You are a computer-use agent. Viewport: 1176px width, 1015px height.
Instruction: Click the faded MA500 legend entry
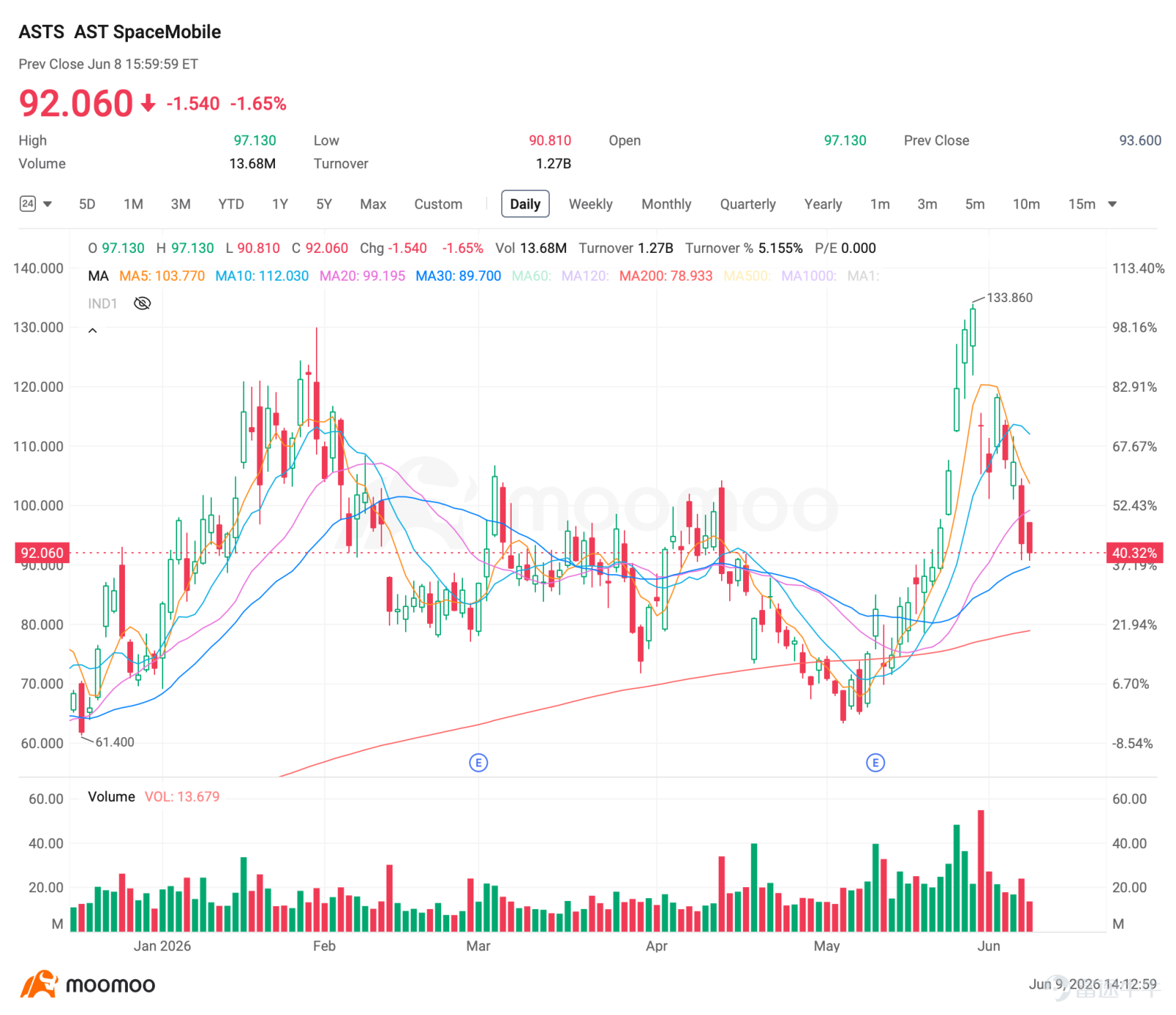coord(747,276)
